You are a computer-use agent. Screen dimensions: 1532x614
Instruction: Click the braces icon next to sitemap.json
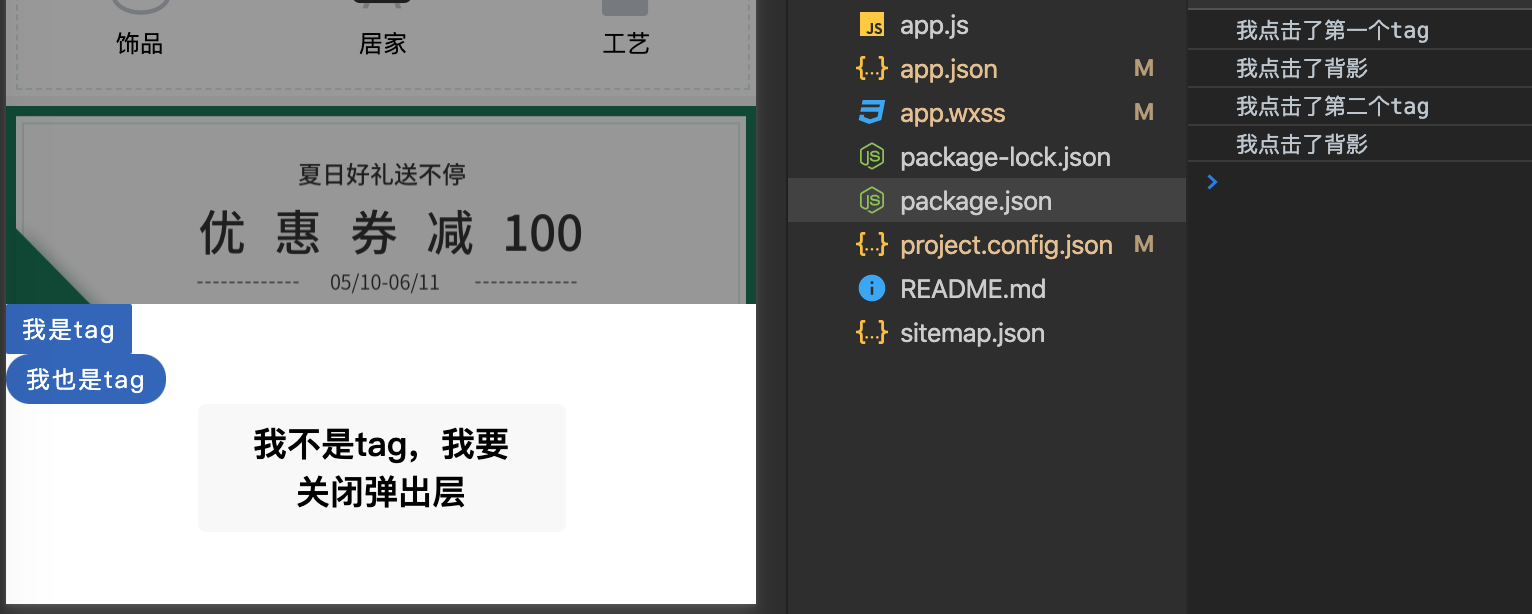click(x=871, y=332)
